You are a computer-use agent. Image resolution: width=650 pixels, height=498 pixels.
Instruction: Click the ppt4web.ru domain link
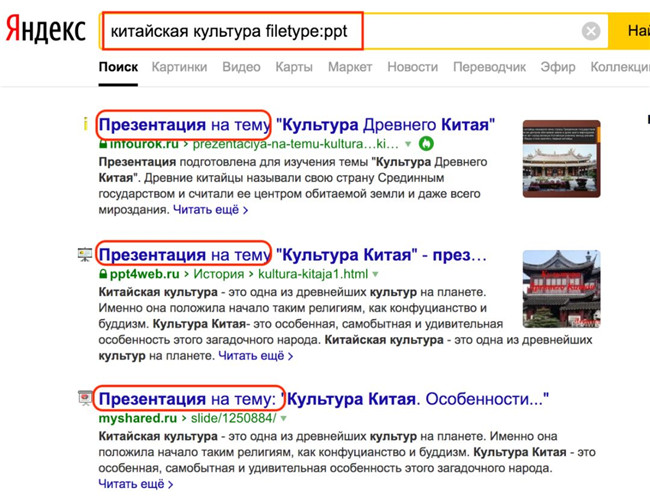click(144, 274)
